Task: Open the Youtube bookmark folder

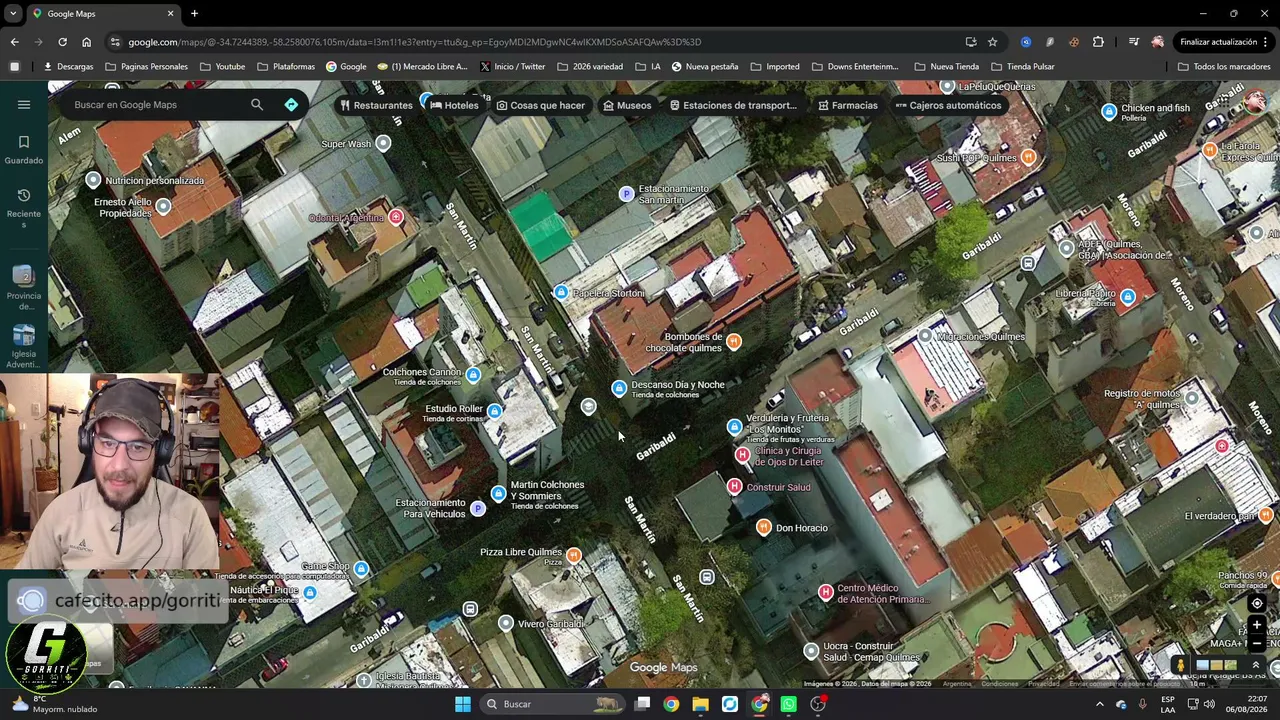Action: tap(223, 67)
